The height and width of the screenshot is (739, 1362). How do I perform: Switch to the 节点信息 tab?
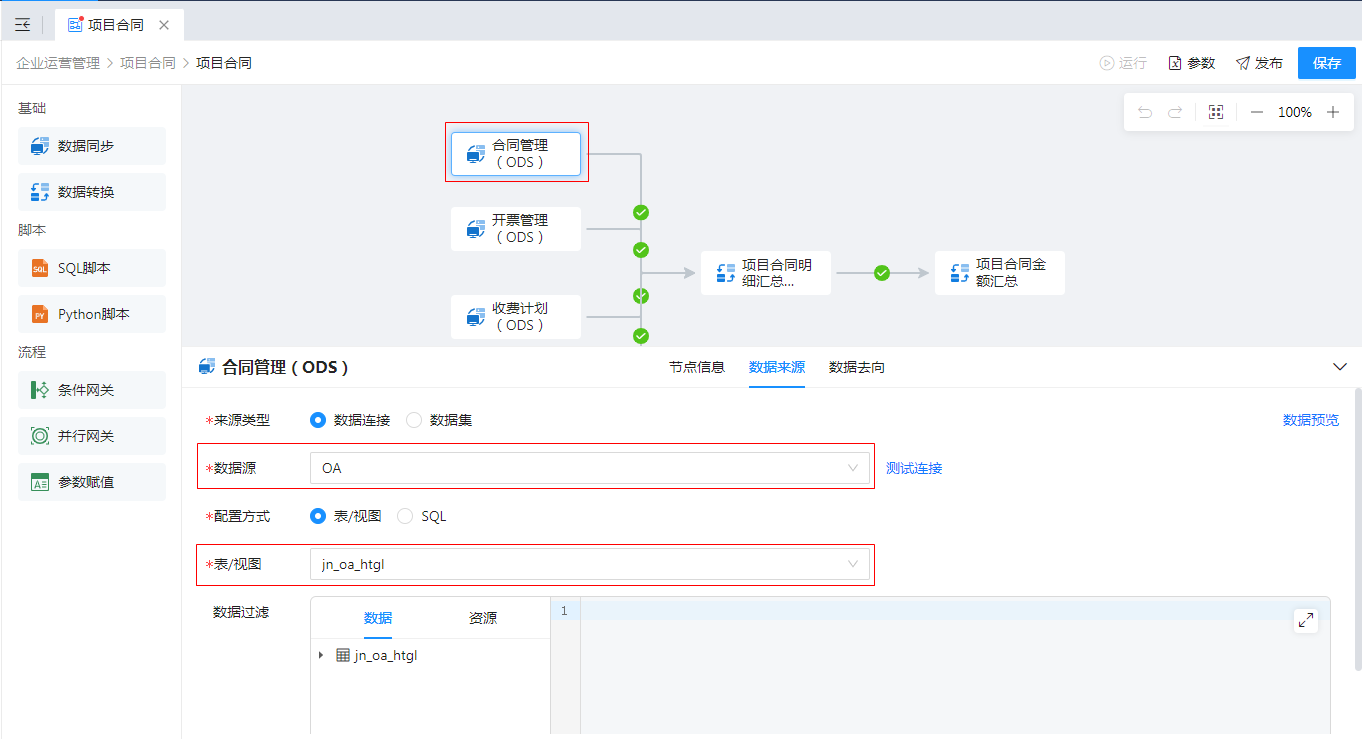pyautogui.click(x=696, y=367)
